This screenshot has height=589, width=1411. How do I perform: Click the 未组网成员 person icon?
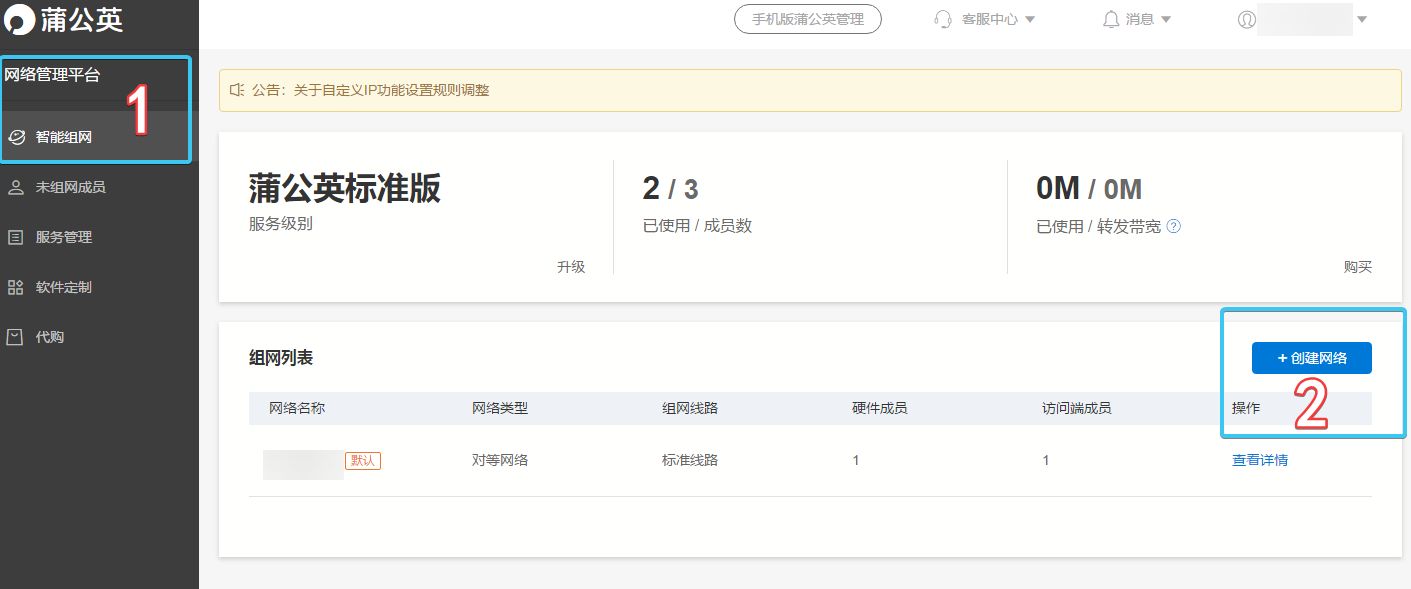point(16,187)
